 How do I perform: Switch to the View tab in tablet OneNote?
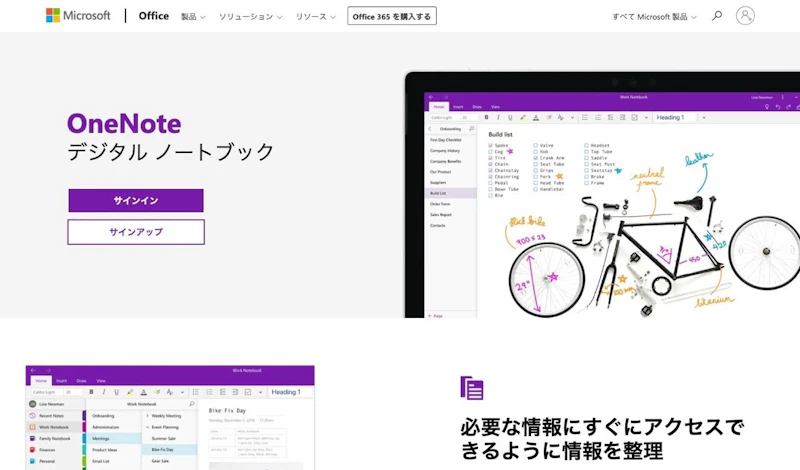coord(495,107)
